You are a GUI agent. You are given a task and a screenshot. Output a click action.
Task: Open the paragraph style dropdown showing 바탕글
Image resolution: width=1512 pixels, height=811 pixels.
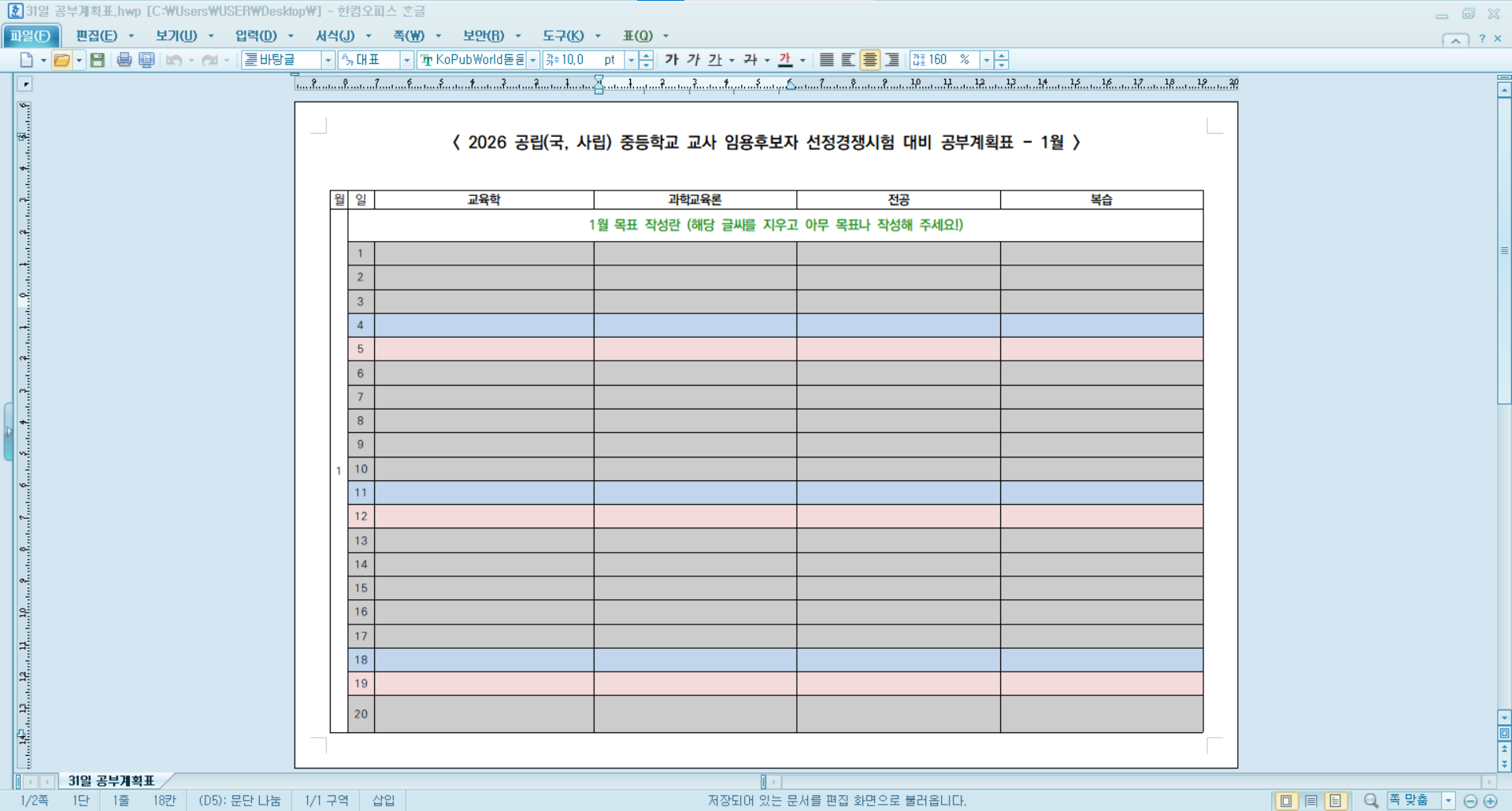[x=328, y=60]
